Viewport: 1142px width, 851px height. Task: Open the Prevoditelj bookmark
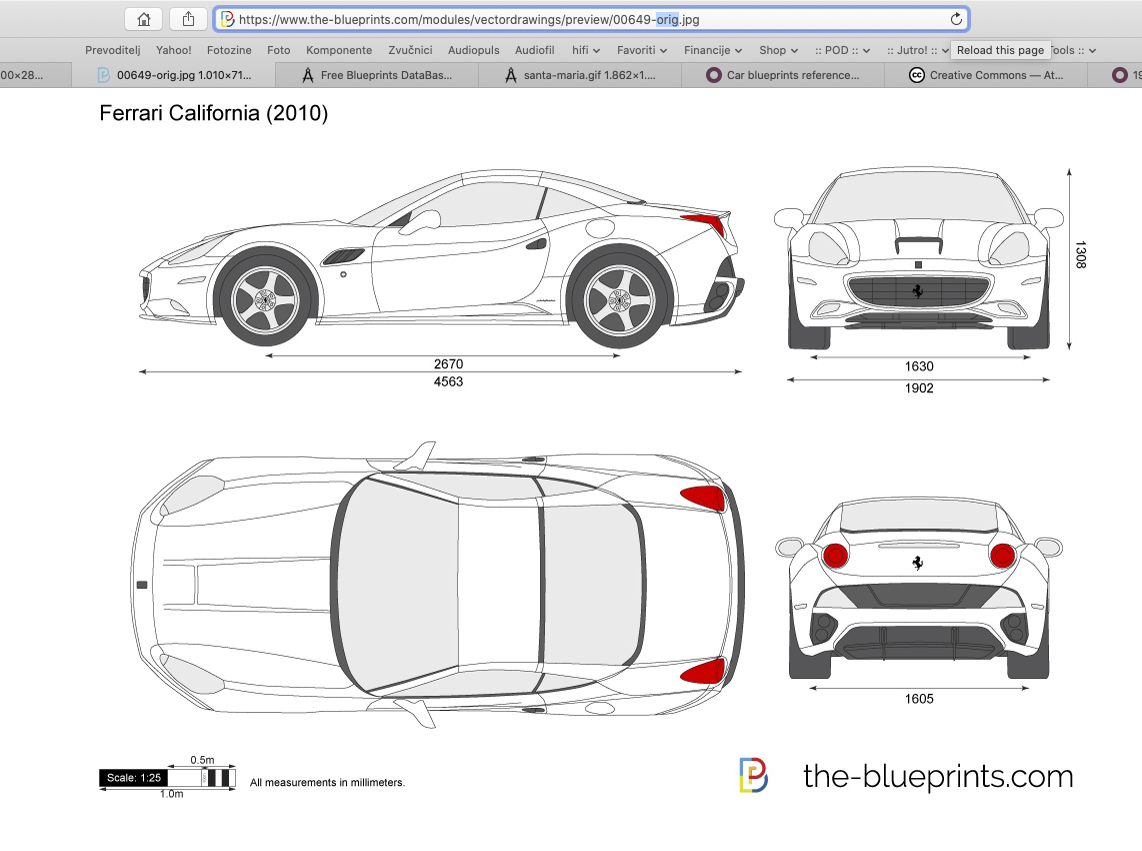pyautogui.click(x=113, y=50)
